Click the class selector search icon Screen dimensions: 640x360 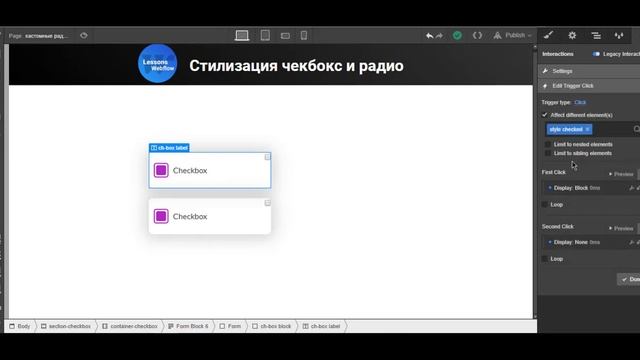pyautogui.click(x=636, y=129)
